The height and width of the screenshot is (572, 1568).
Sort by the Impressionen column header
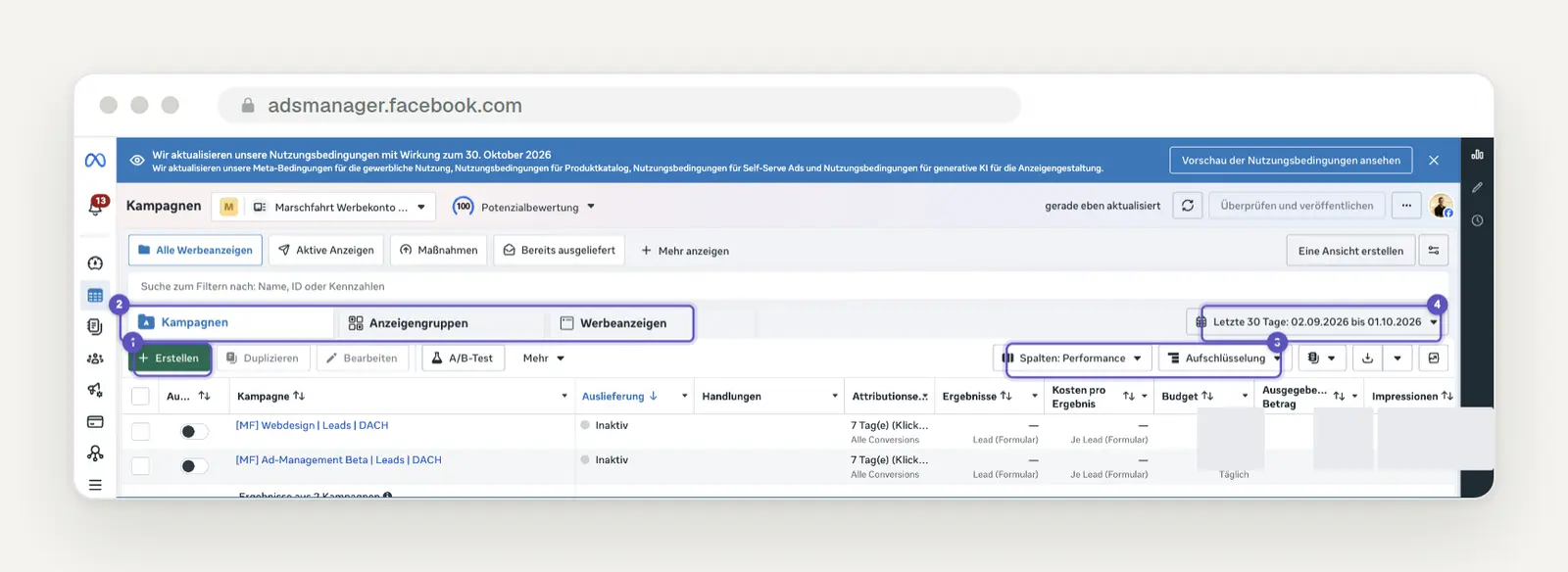click(x=1412, y=397)
